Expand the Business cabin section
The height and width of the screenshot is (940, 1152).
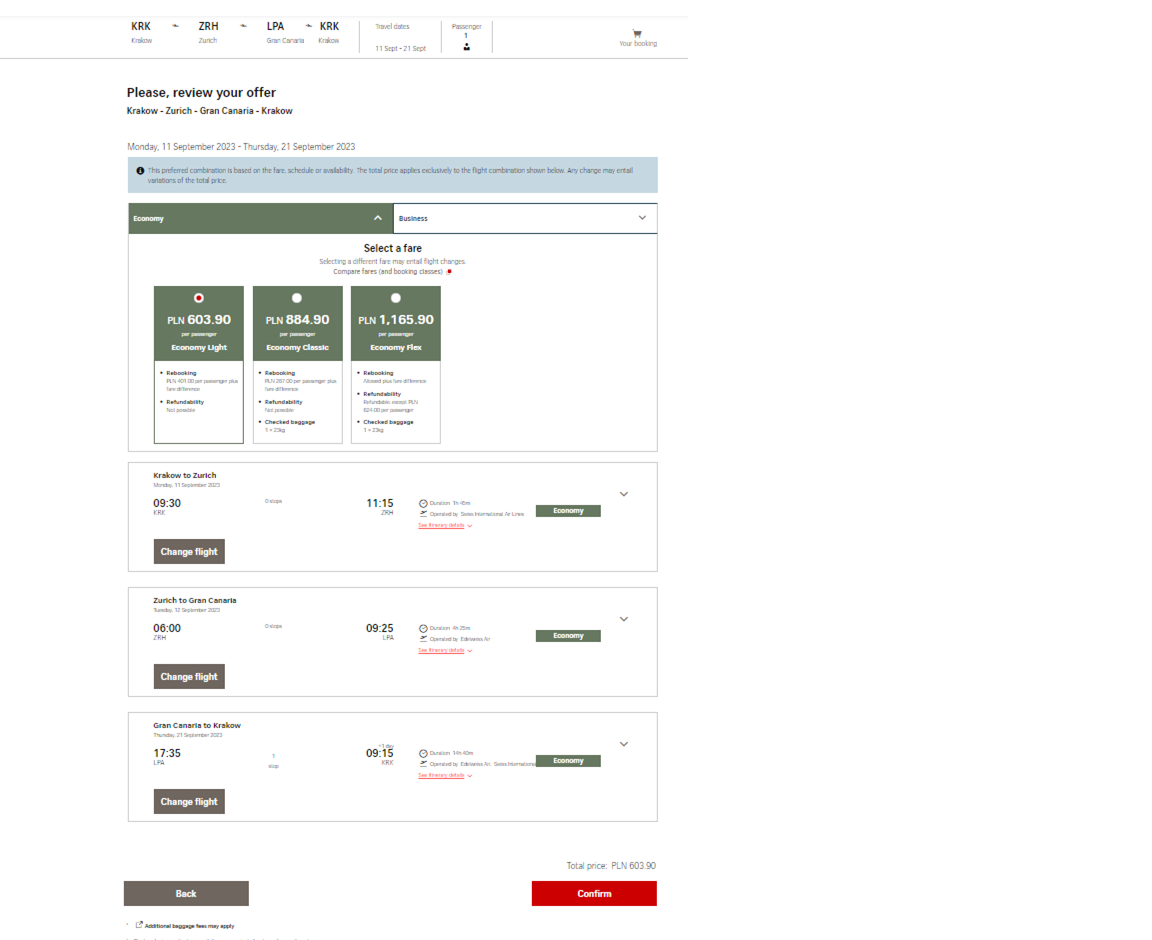pos(642,218)
